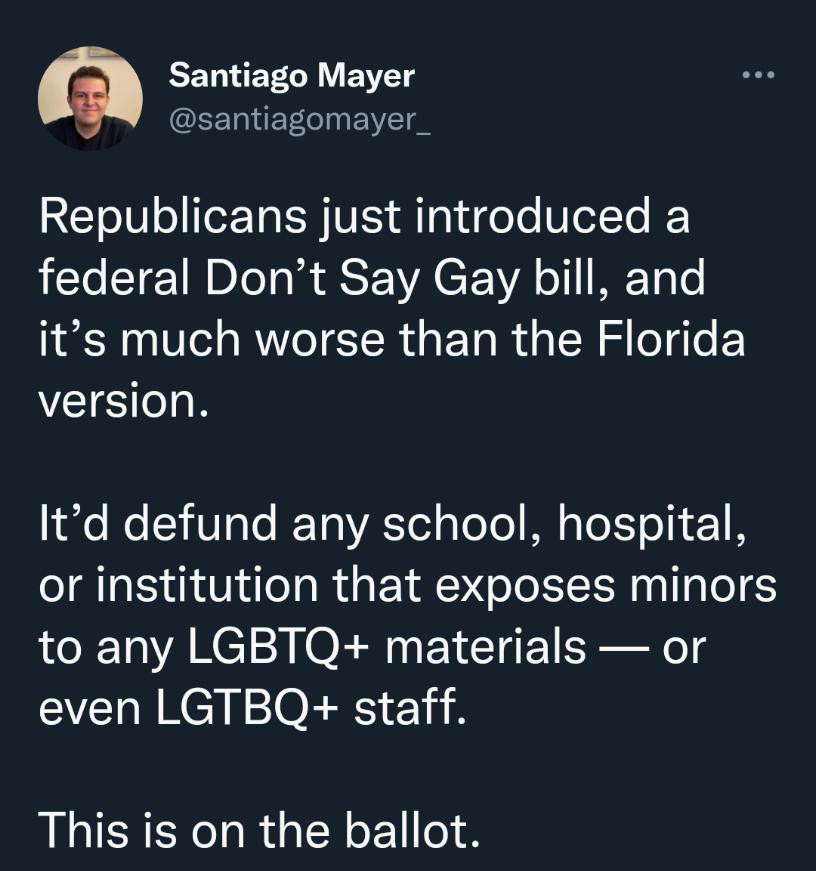This screenshot has height=871, width=816.
Task: Open the Santiago Mayer display name
Action: click(x=291, y=75)
